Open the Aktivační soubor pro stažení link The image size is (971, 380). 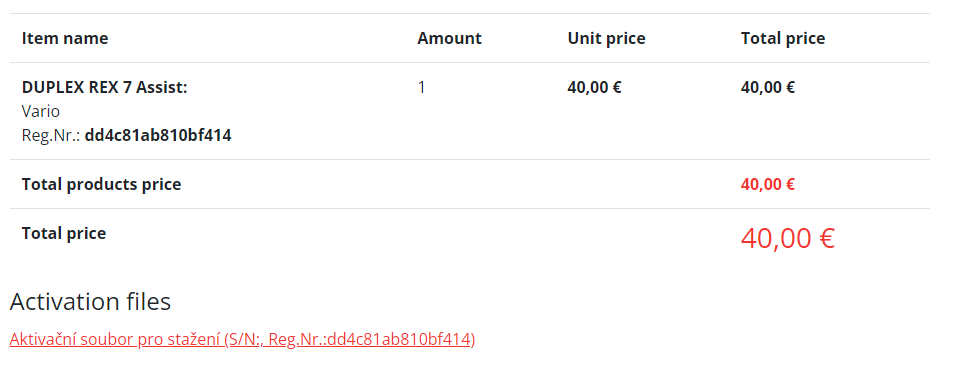(242, 339)
